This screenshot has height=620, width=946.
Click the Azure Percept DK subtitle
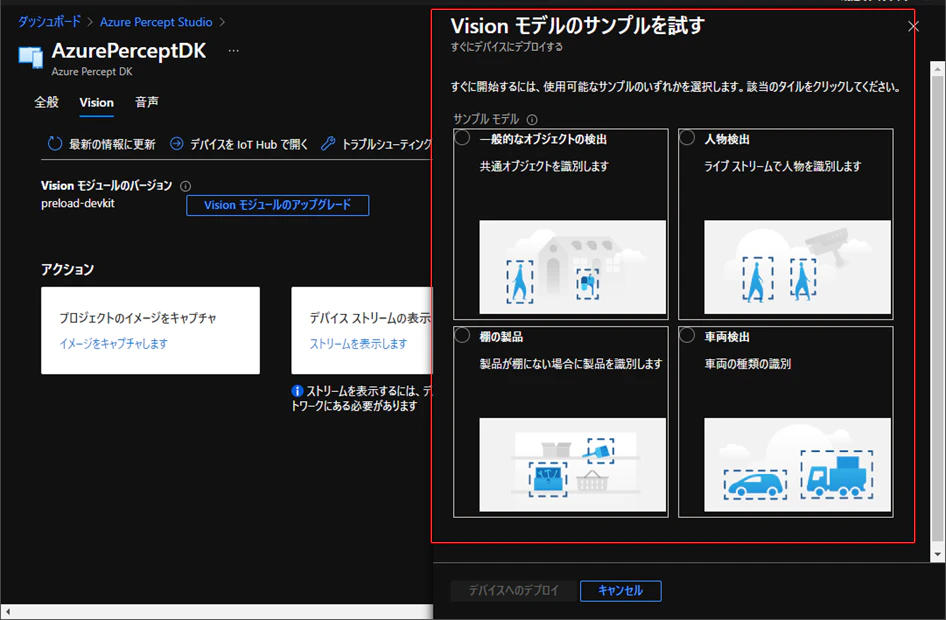click(92, 71)
